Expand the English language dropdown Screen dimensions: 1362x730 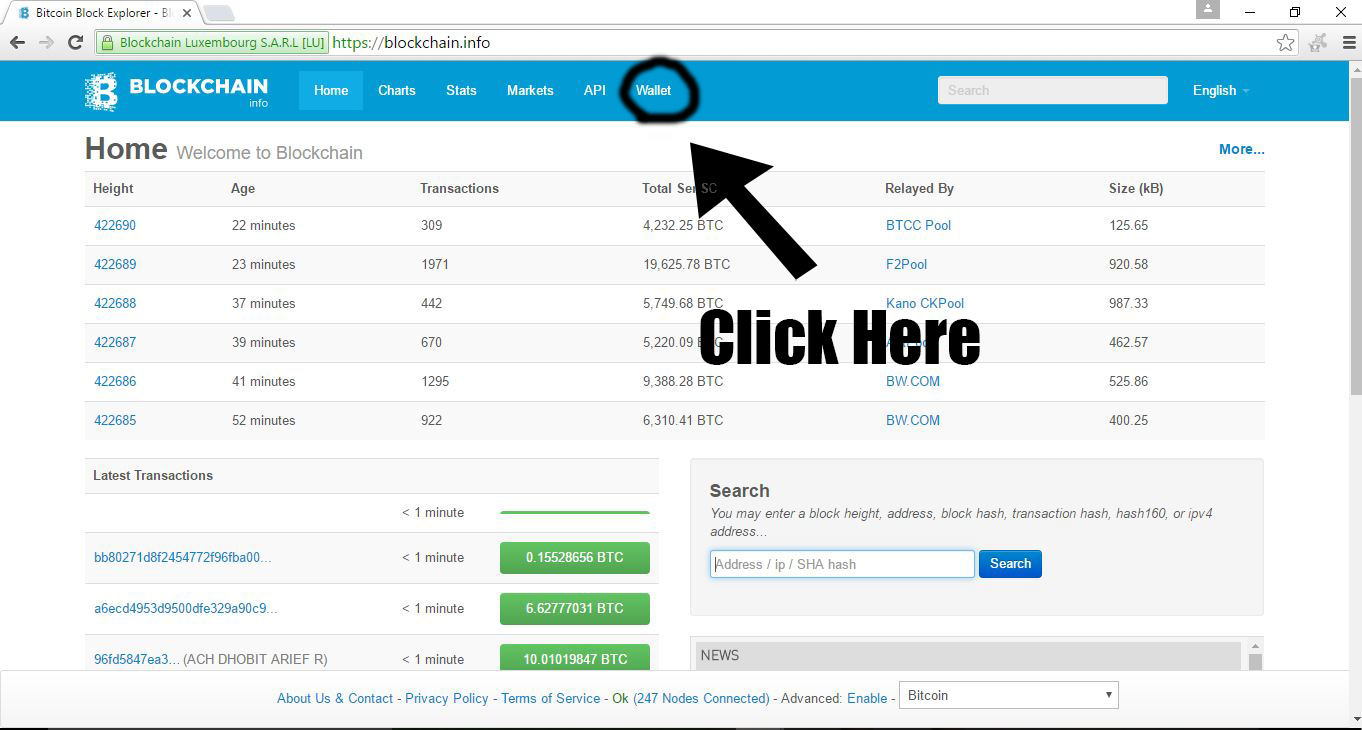point(1221,90)
